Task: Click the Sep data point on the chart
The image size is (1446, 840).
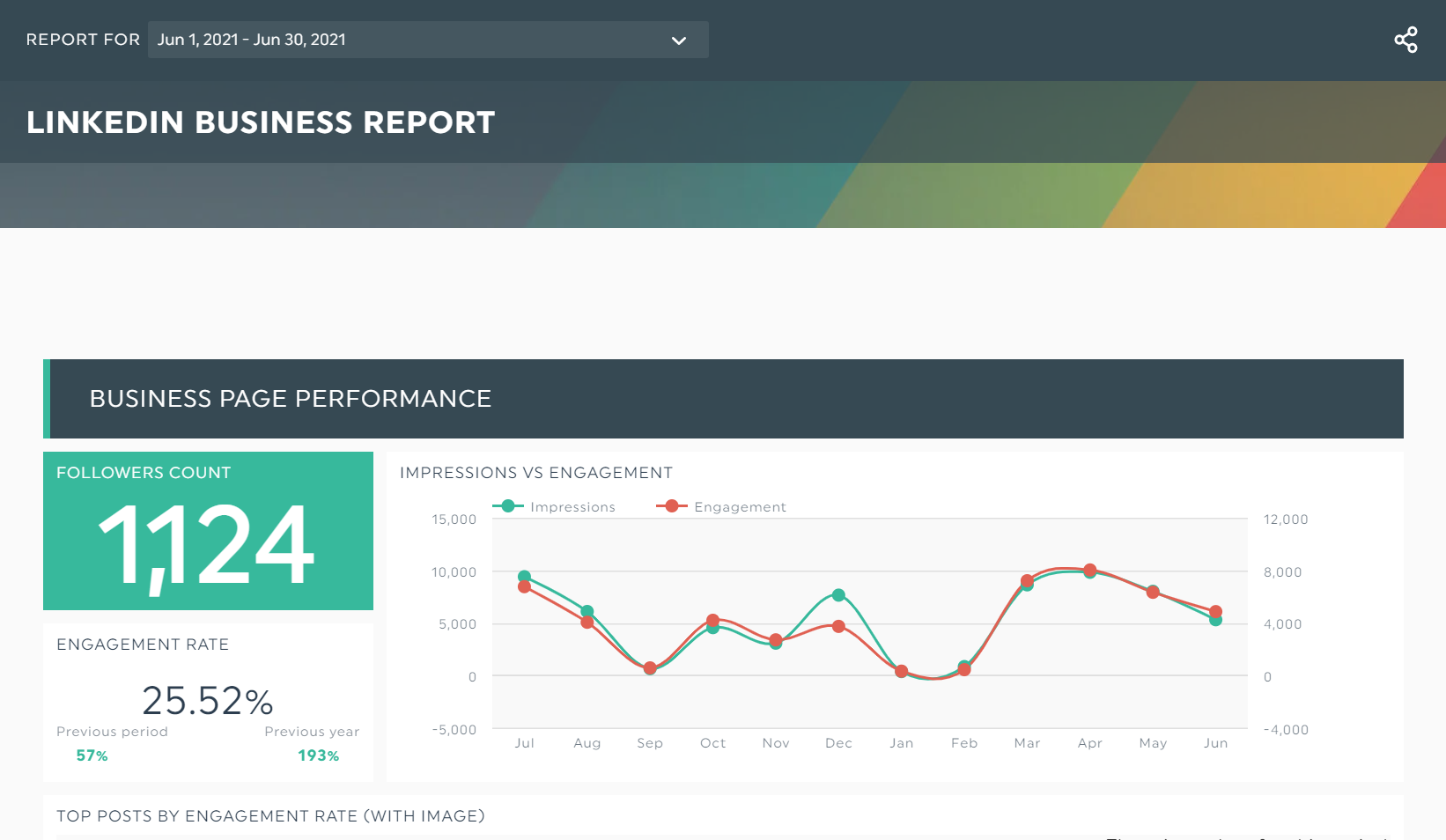Action: [650, 668]
